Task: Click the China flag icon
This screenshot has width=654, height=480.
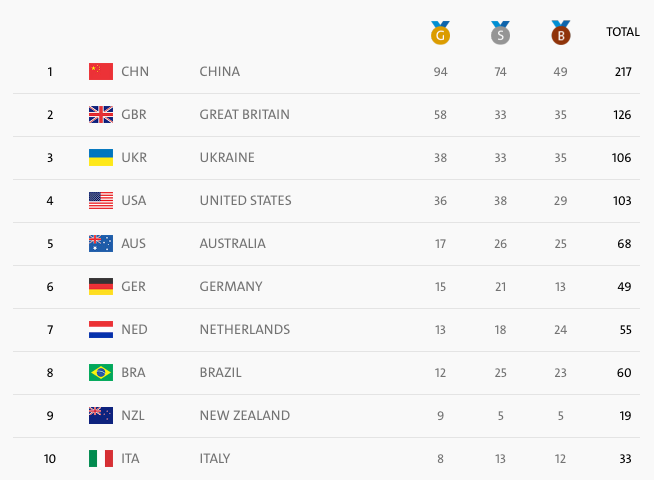Action: click(101, 71)
